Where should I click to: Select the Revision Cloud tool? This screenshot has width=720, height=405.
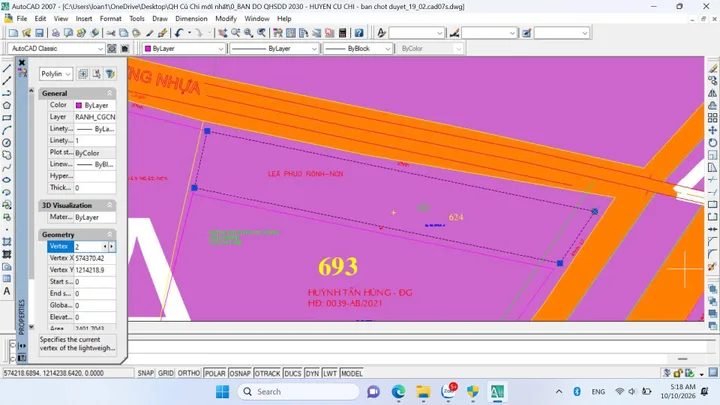coord(7,155)
